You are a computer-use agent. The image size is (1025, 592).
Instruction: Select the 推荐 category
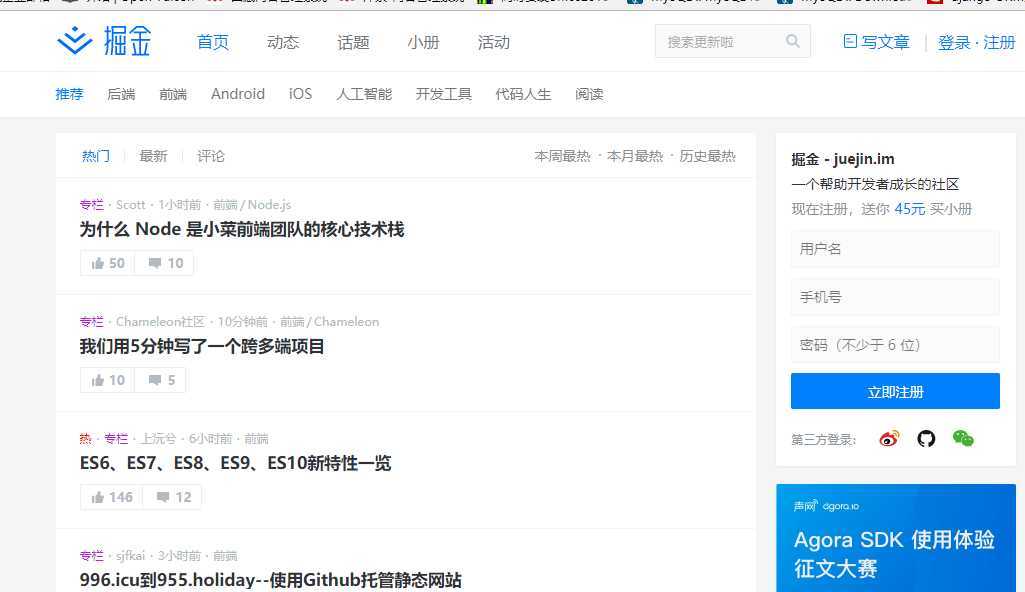(69, 94)
